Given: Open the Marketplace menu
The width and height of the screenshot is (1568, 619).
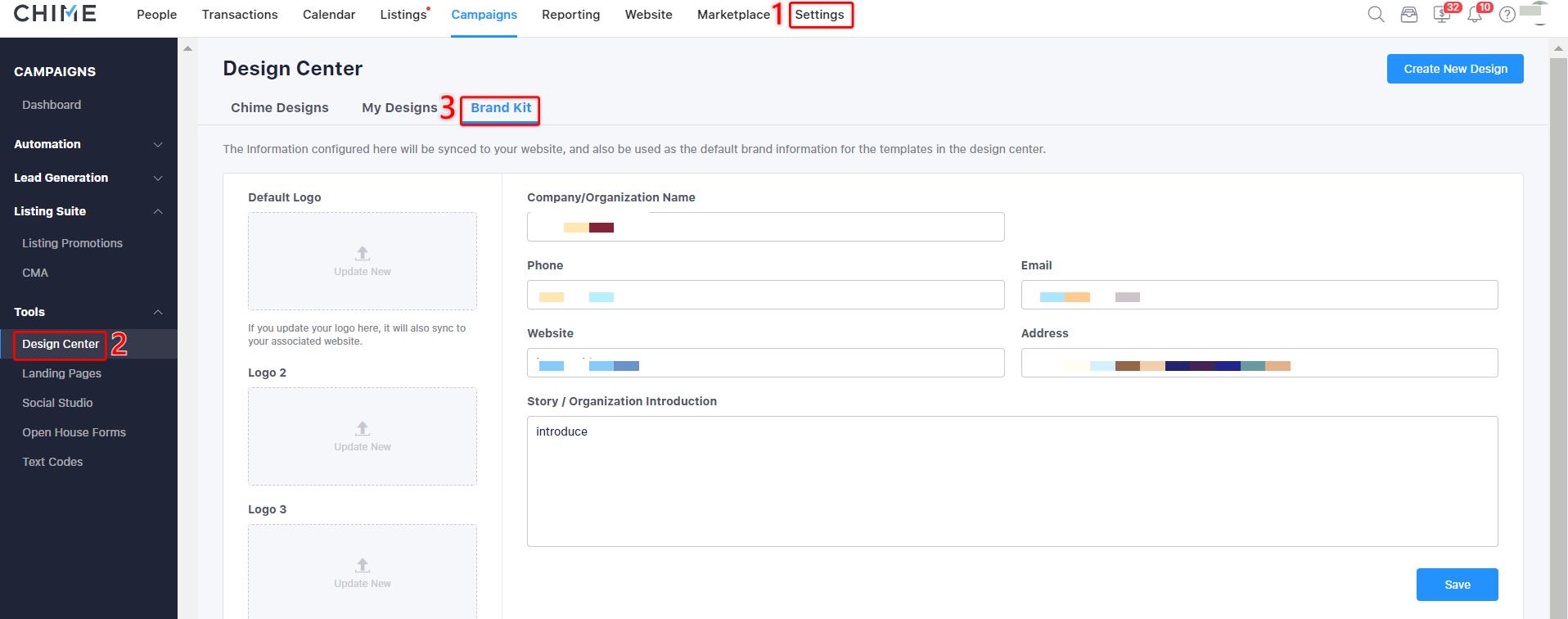Looking at the screenshot, I should 733,15.
